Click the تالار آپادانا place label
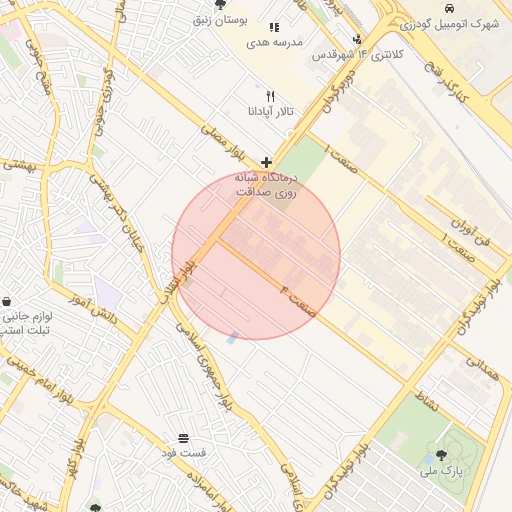Image resolution: width=512 pixels, height=512 pixels. click(x=271, y=111)
